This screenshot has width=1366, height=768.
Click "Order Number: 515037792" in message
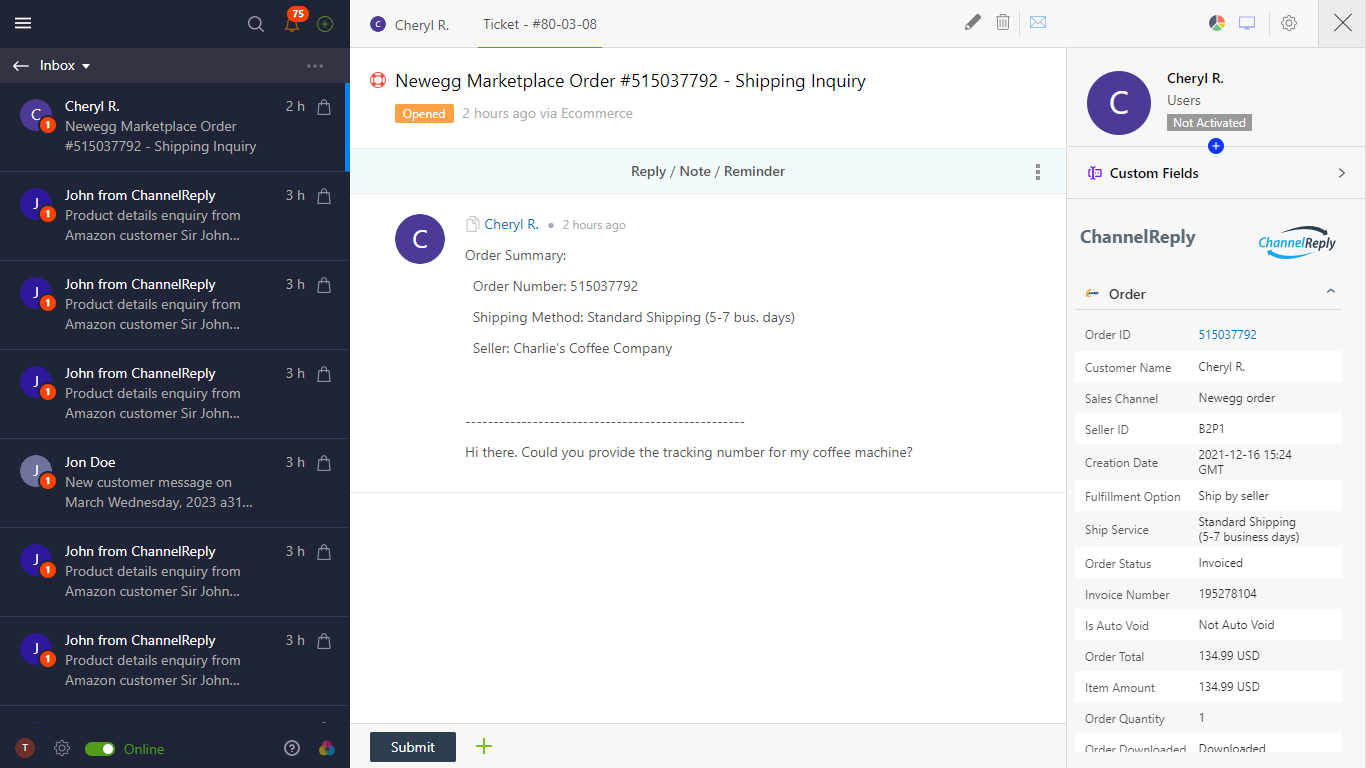click(555, 286)
